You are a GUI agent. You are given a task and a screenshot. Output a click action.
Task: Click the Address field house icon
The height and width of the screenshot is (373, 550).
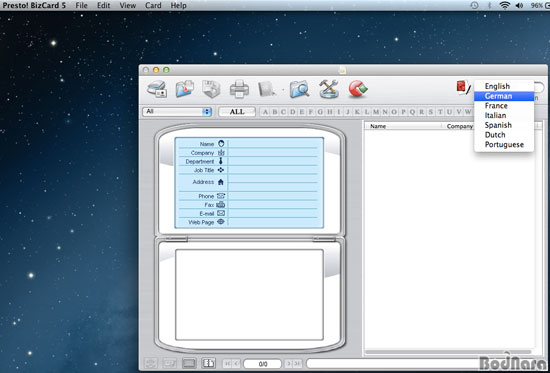pyautogui.click(x=221, y=182)
